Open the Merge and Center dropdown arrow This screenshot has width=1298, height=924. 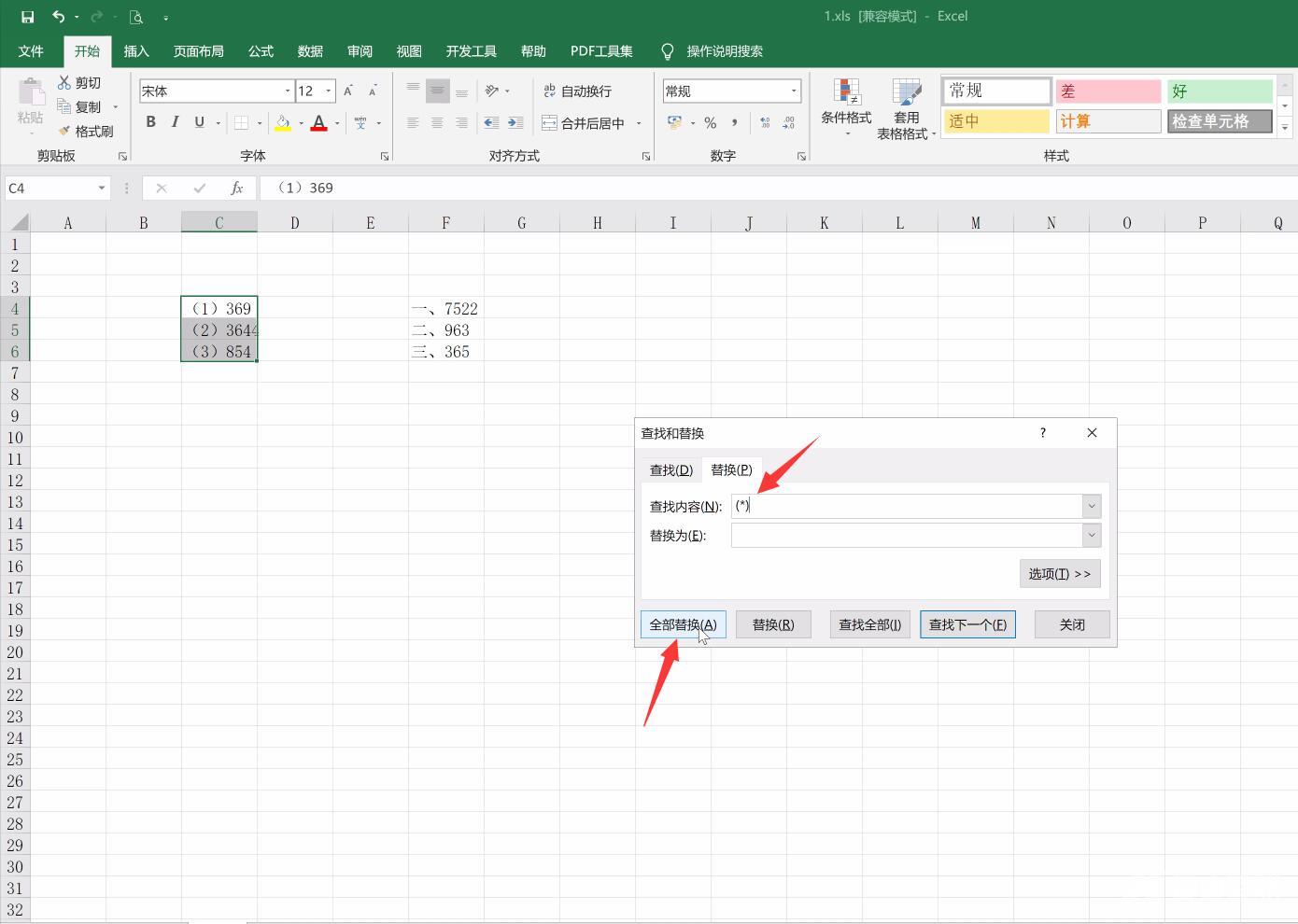tap(639, 122)
